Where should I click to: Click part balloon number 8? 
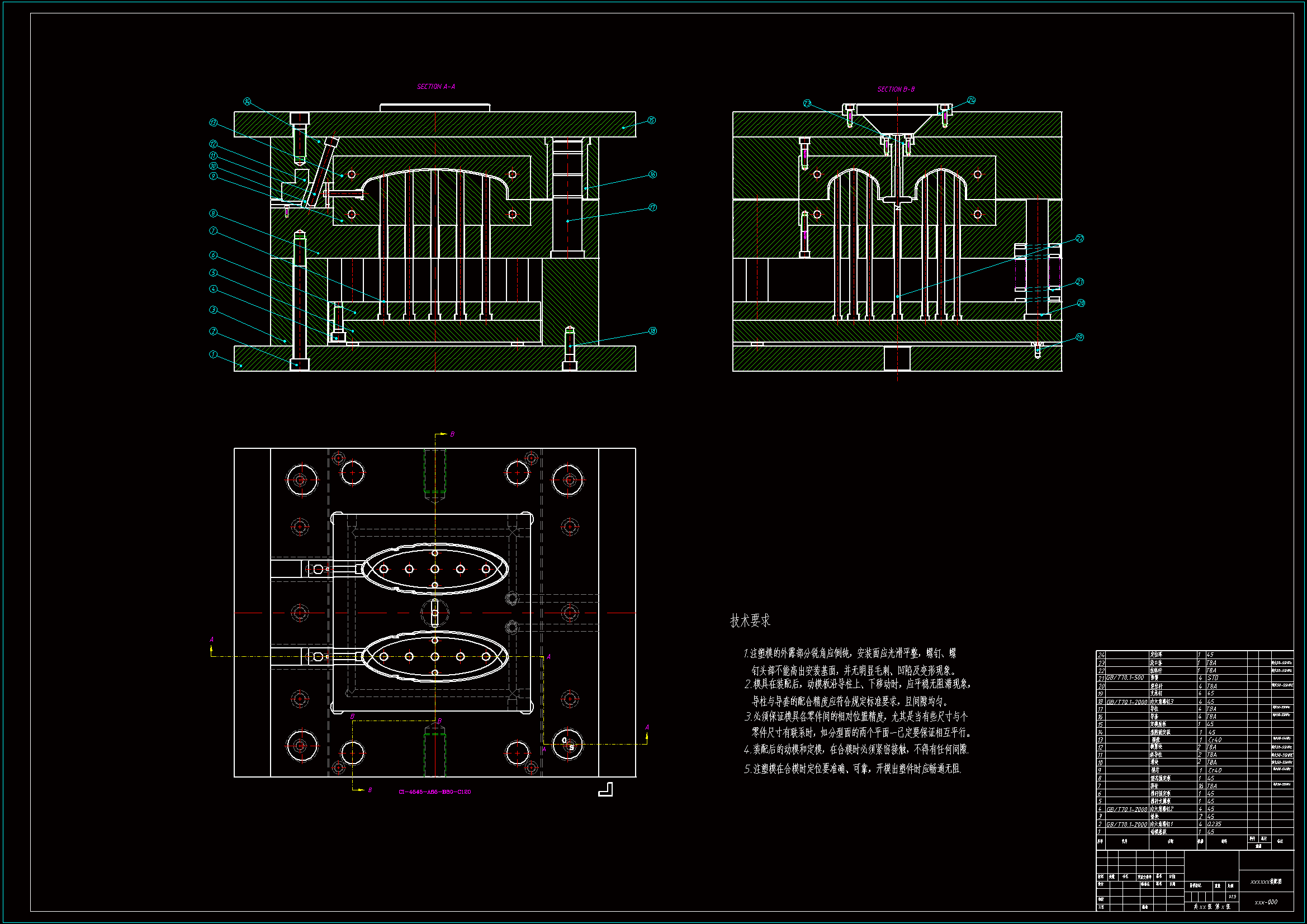pyautogui.click(x=213, y=213)
